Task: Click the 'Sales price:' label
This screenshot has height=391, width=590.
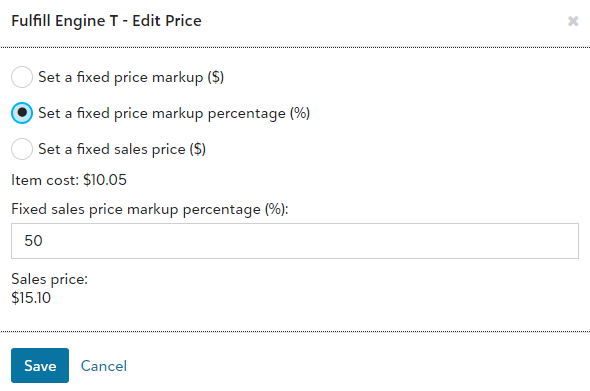Action: (x=49, y=279)
